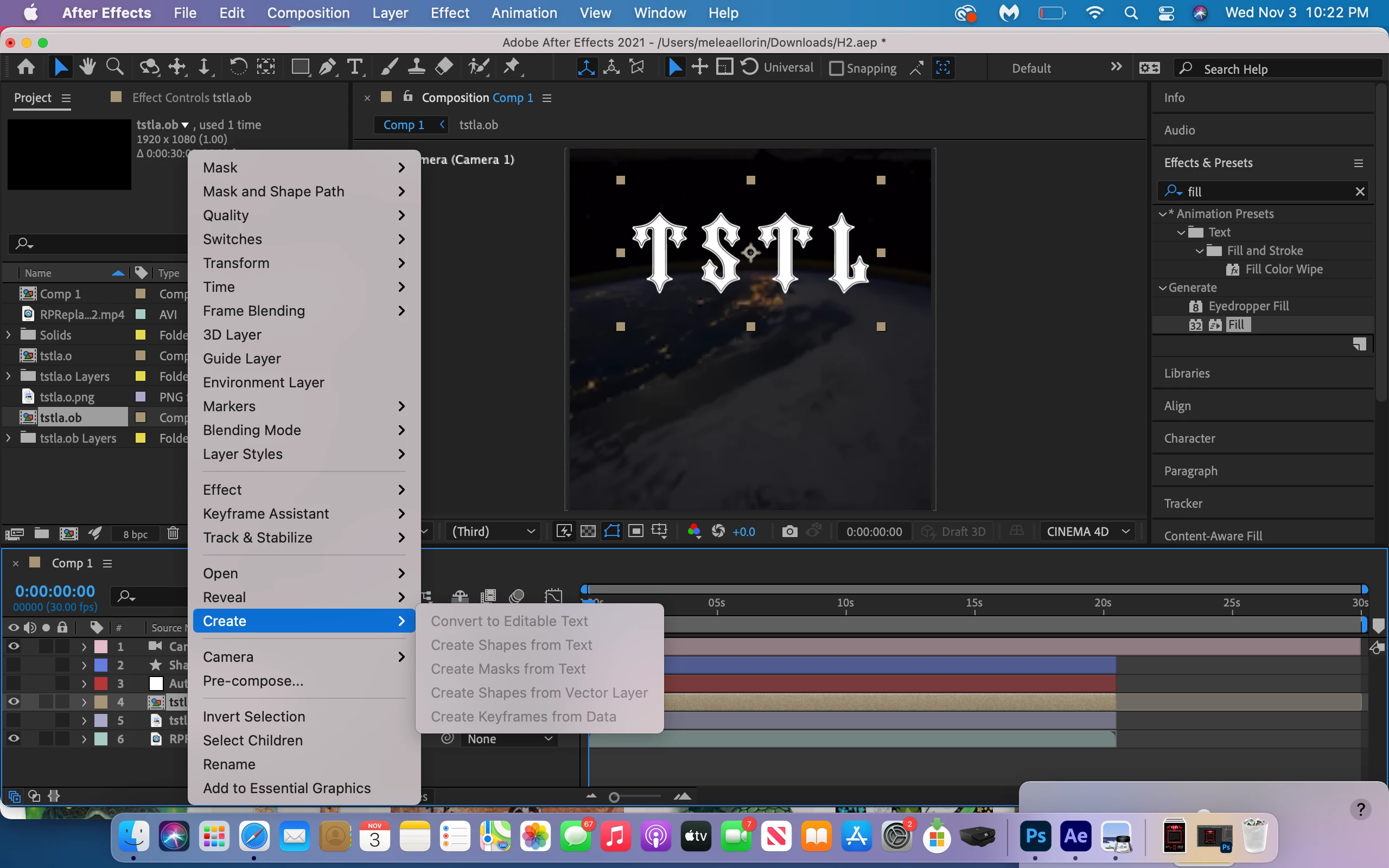This screenshot has width=1389, height=868.
Task: Select the Rectangle shape tool
Action: pyautogui.click(x=300, y=67)
